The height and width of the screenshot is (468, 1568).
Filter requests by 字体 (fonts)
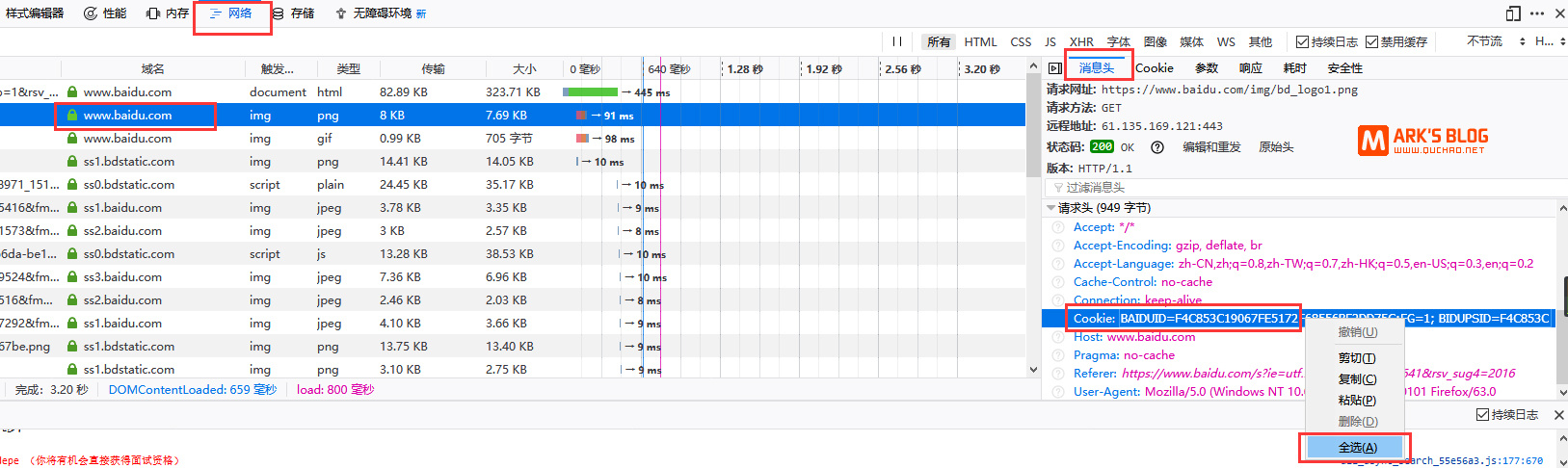tap(1119, 42)
